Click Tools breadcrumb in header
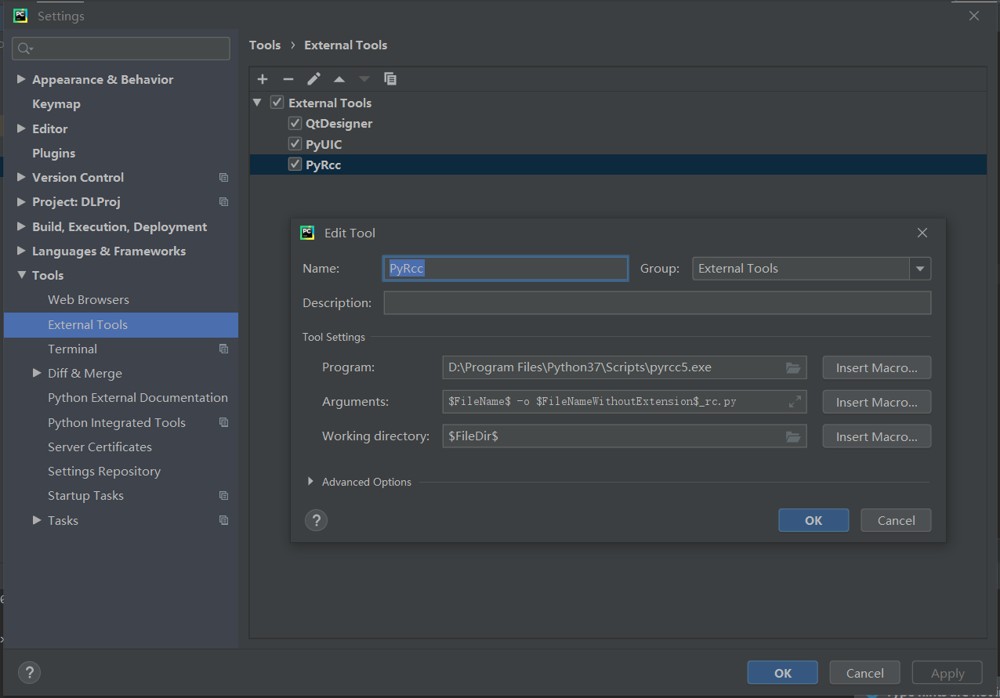The image size is (1000, 698). pos(265,45)
